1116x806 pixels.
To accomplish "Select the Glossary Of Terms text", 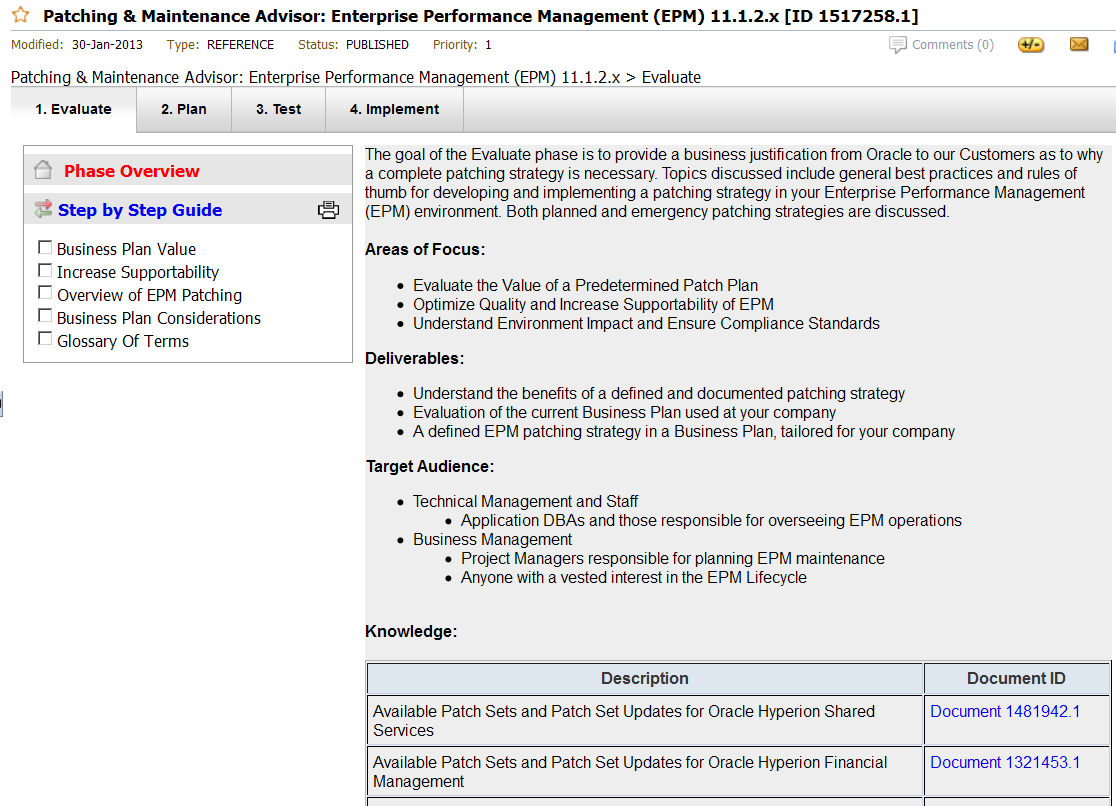I will [x=123, y=341].
